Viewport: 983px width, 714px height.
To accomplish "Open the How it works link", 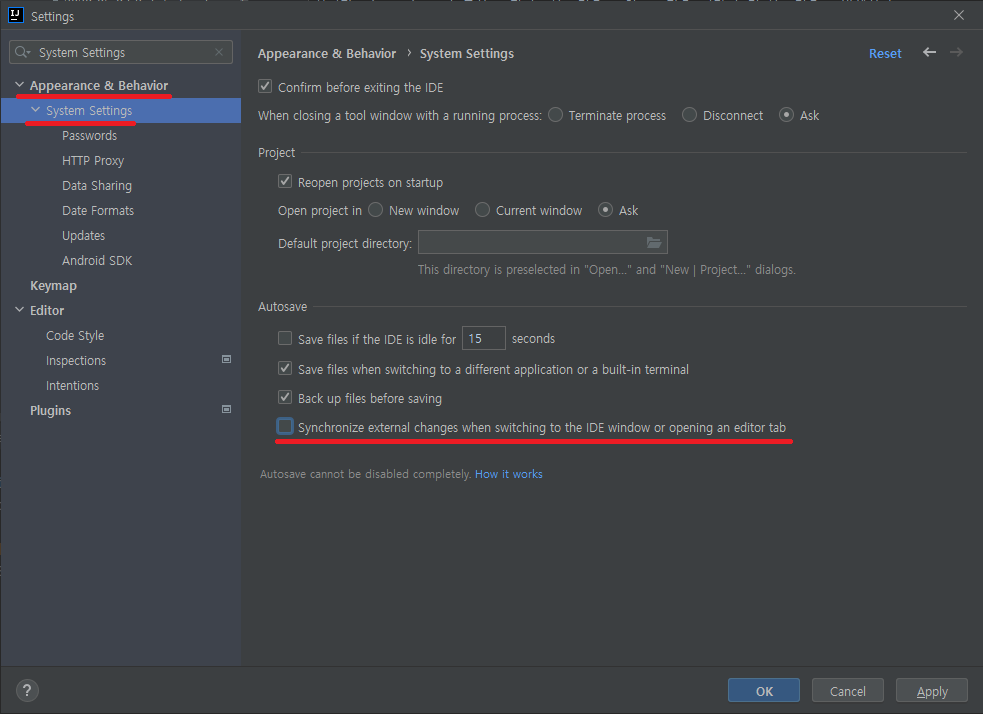I will 508,474.
